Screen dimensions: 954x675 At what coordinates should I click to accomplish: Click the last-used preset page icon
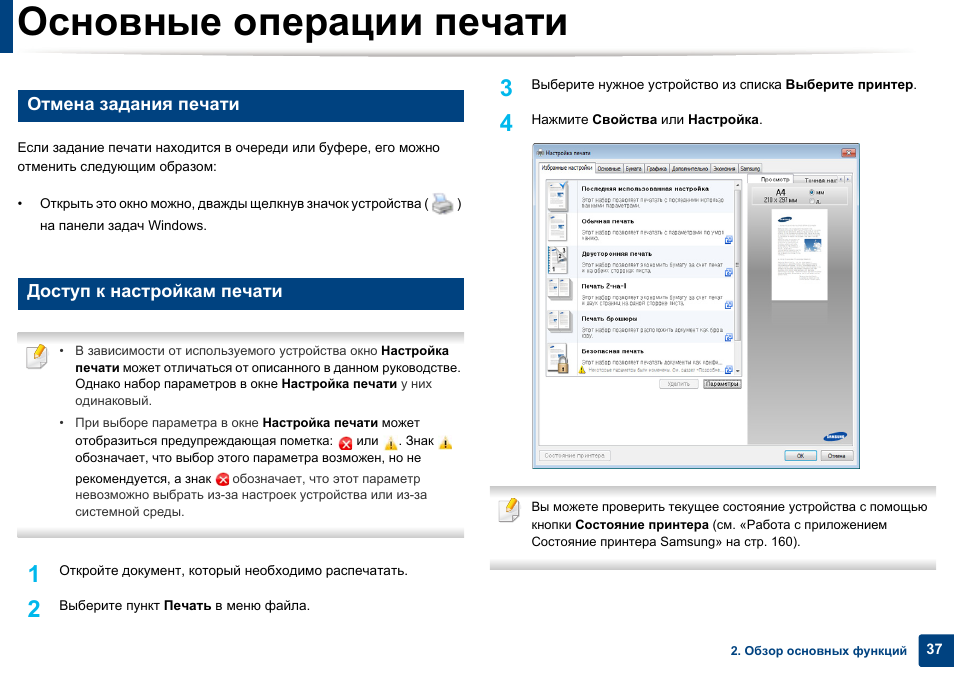[557, 196]
